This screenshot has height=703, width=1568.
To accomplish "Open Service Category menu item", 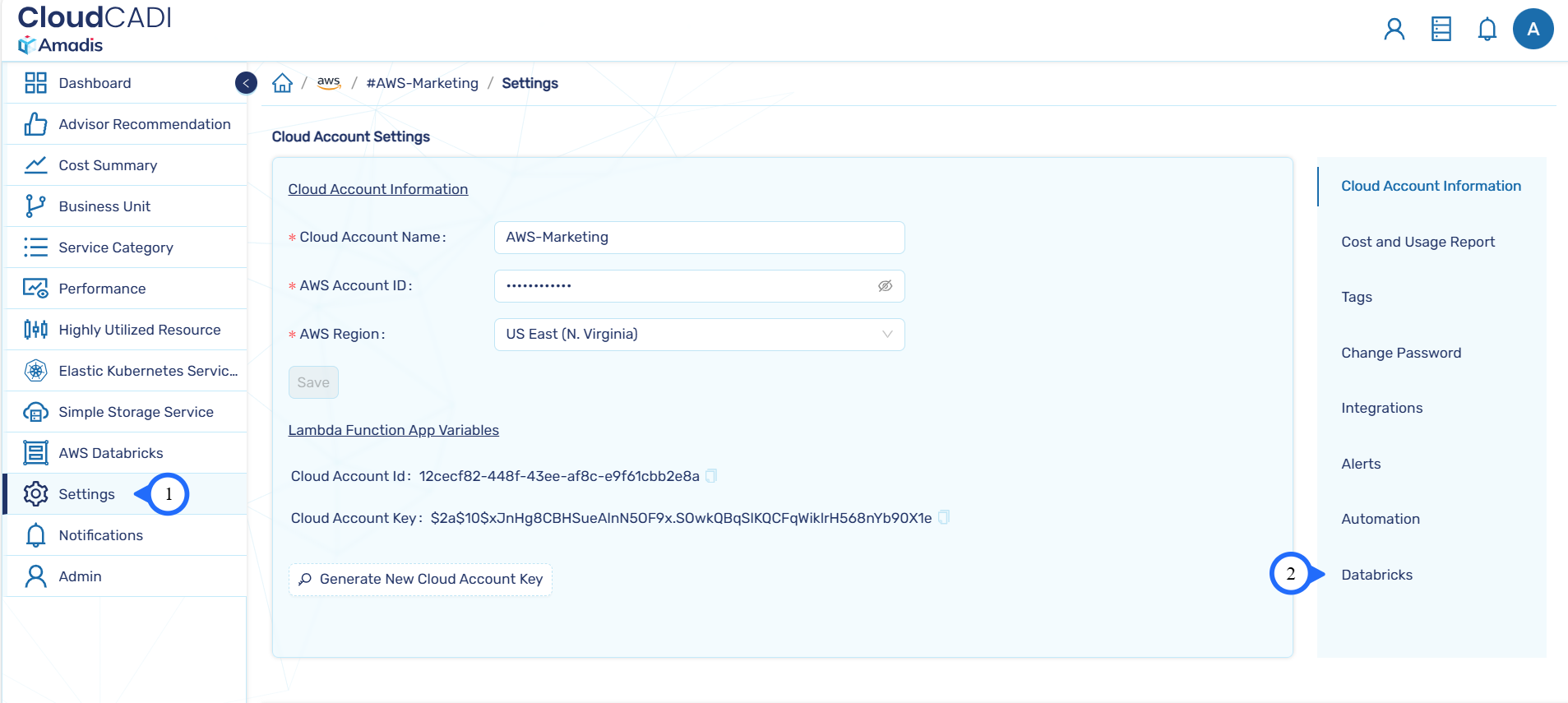I will pos(126,247).
